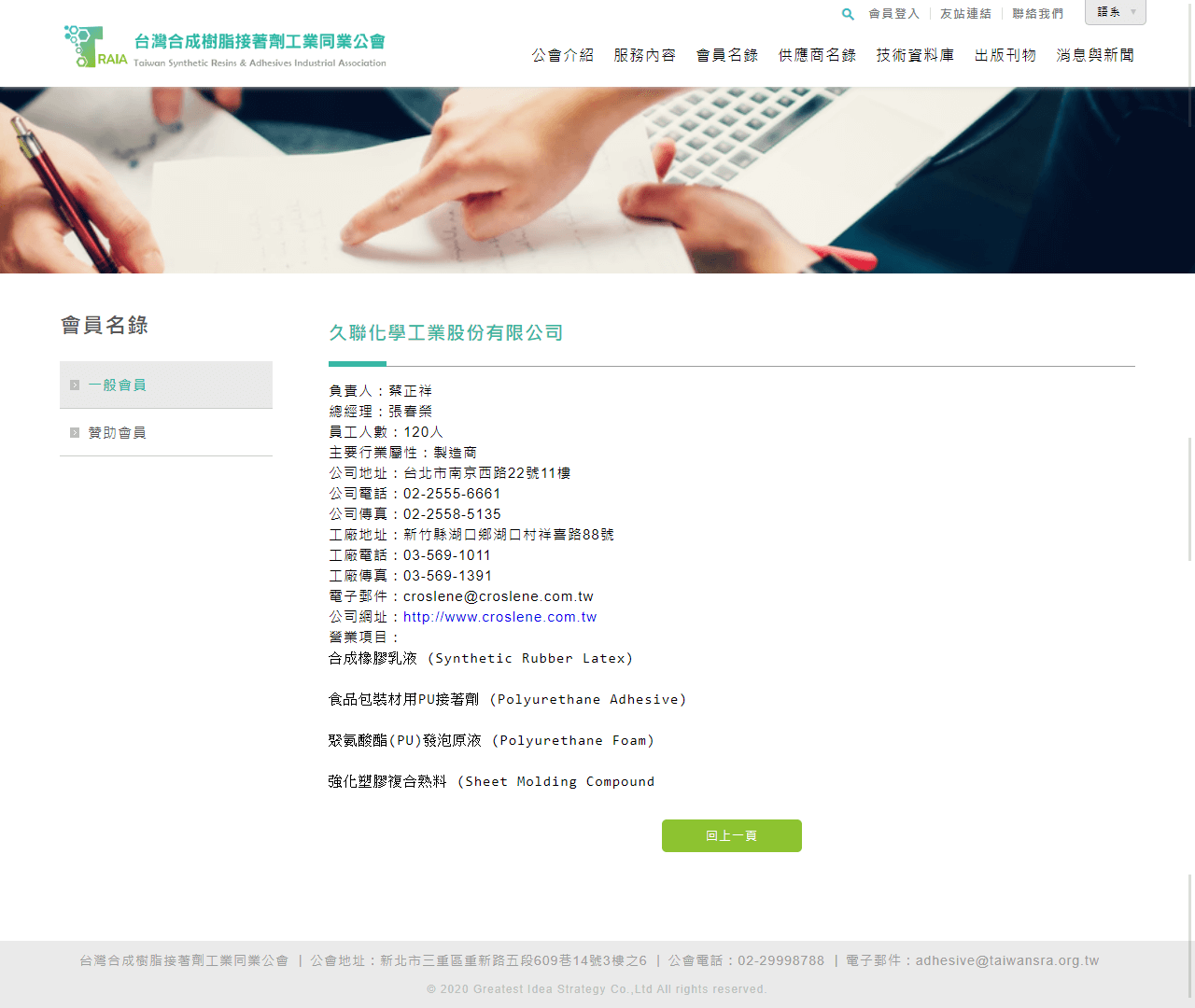1195x1008 pixels.
Task: Click the green 回上一頁 button
Action: (x=732, y=835)
